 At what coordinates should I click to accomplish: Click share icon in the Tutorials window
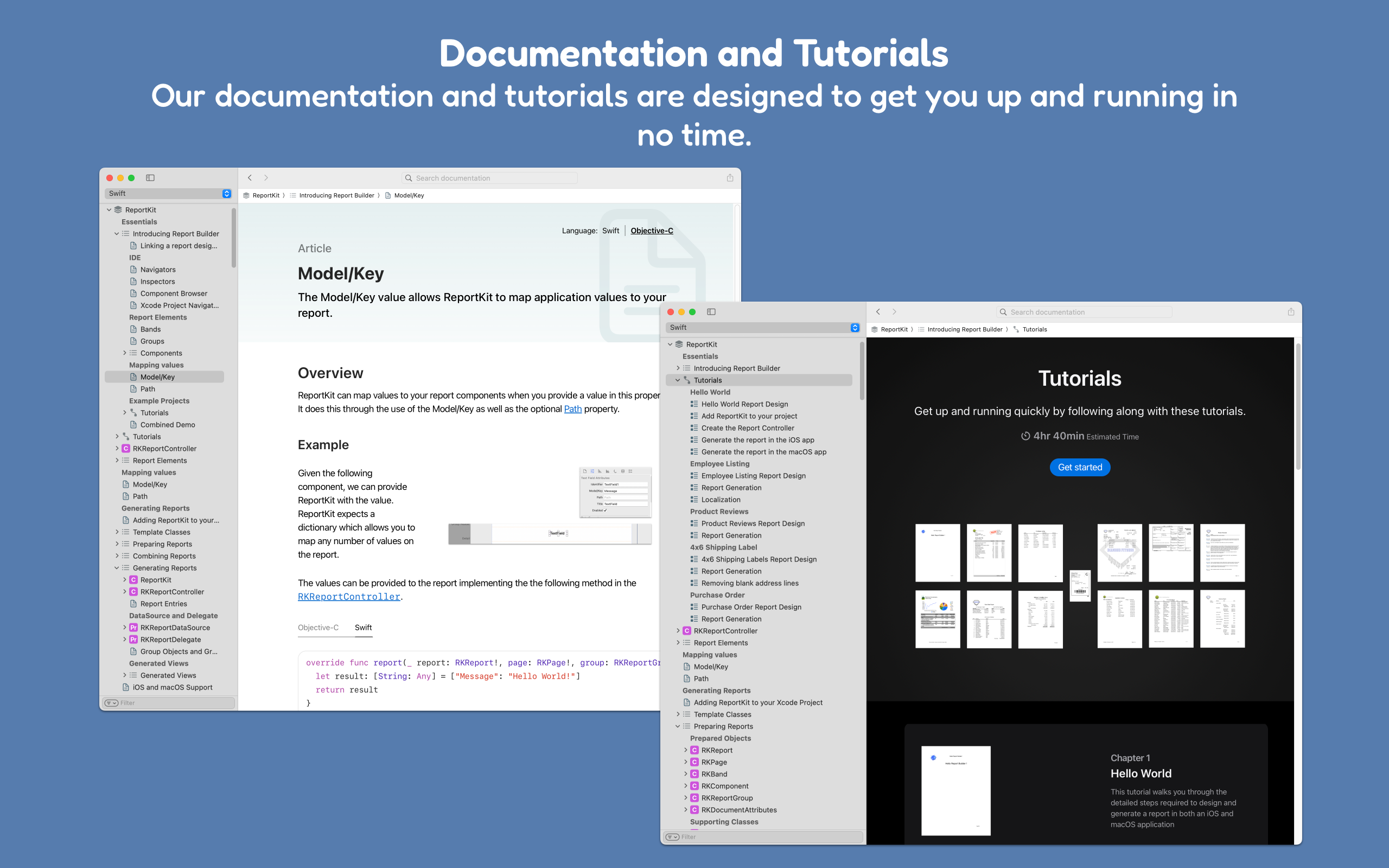coord(1291,312)
